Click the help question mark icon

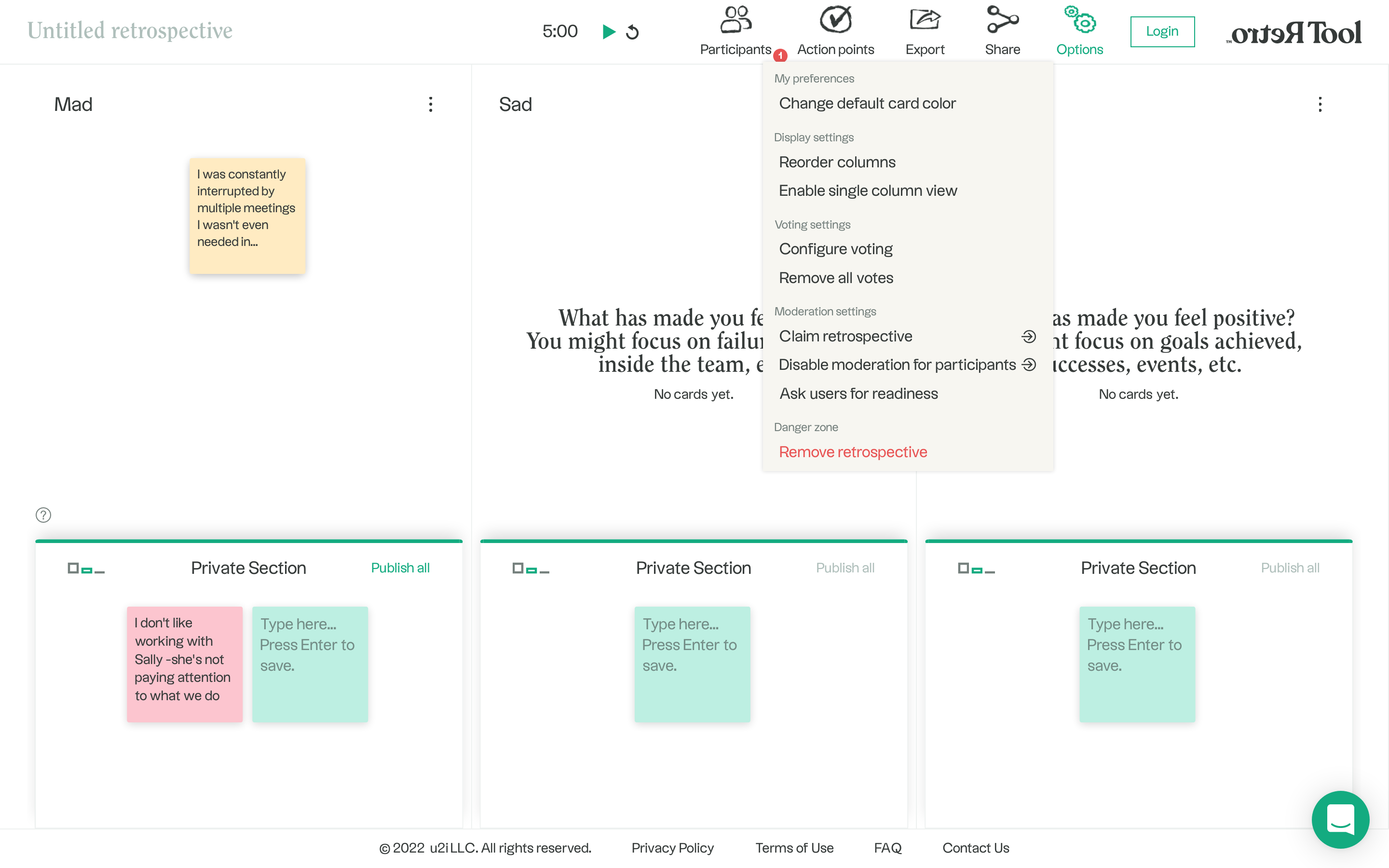click(x=43, y=515)
